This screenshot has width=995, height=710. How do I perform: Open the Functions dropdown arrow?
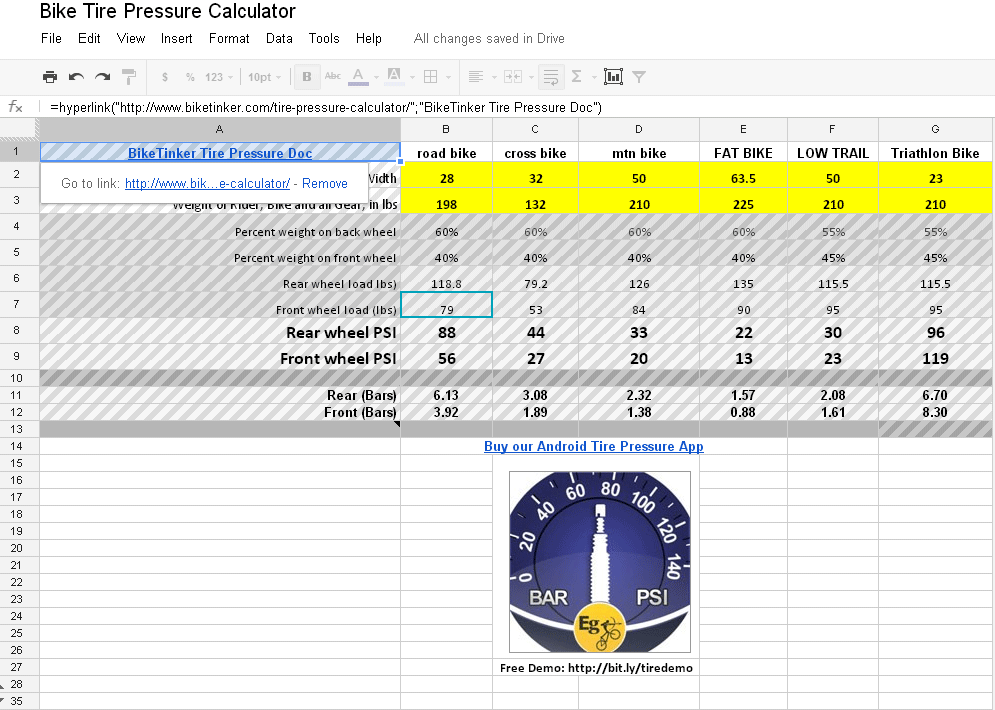click(x=594, y=77)
